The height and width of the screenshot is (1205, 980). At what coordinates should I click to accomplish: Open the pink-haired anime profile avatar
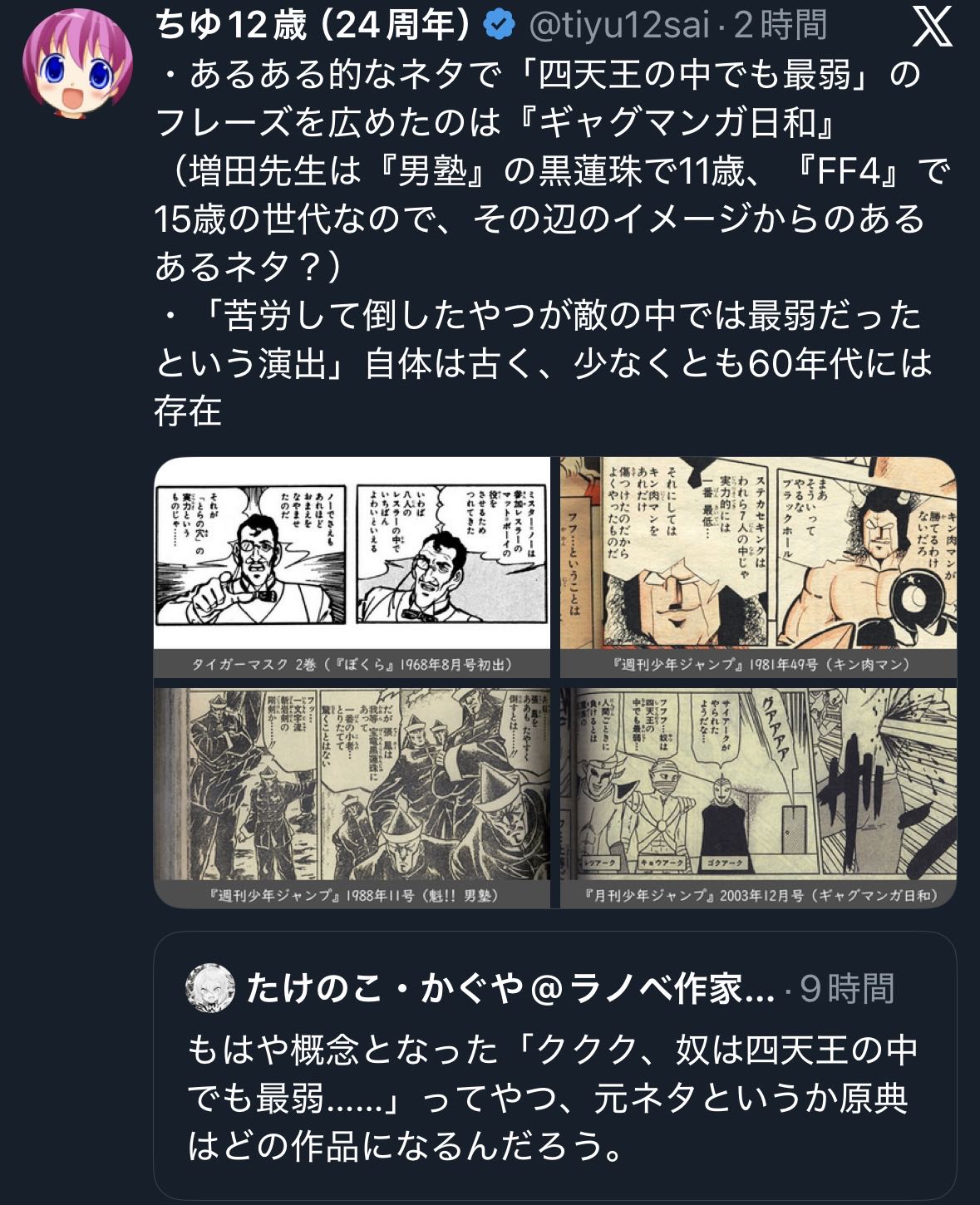[x=76, y=64]
